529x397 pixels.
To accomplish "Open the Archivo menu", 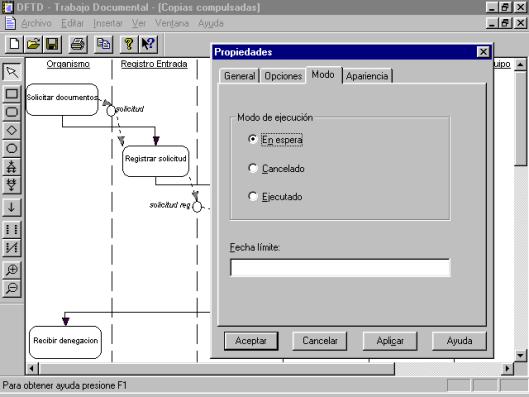I will pyautogui.click(x=36, y=23).
